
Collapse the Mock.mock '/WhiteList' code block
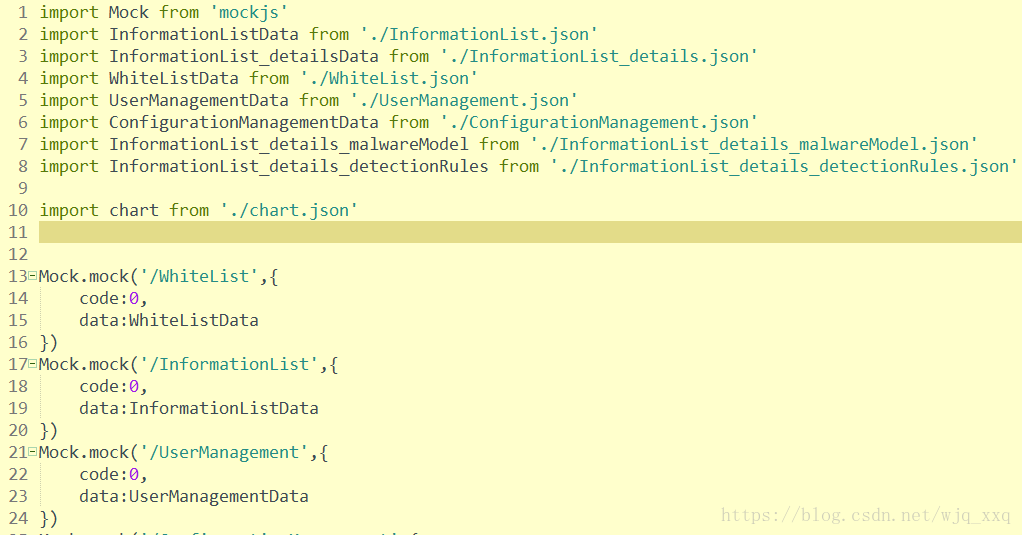pyautogui.click(x=33, y=276)
